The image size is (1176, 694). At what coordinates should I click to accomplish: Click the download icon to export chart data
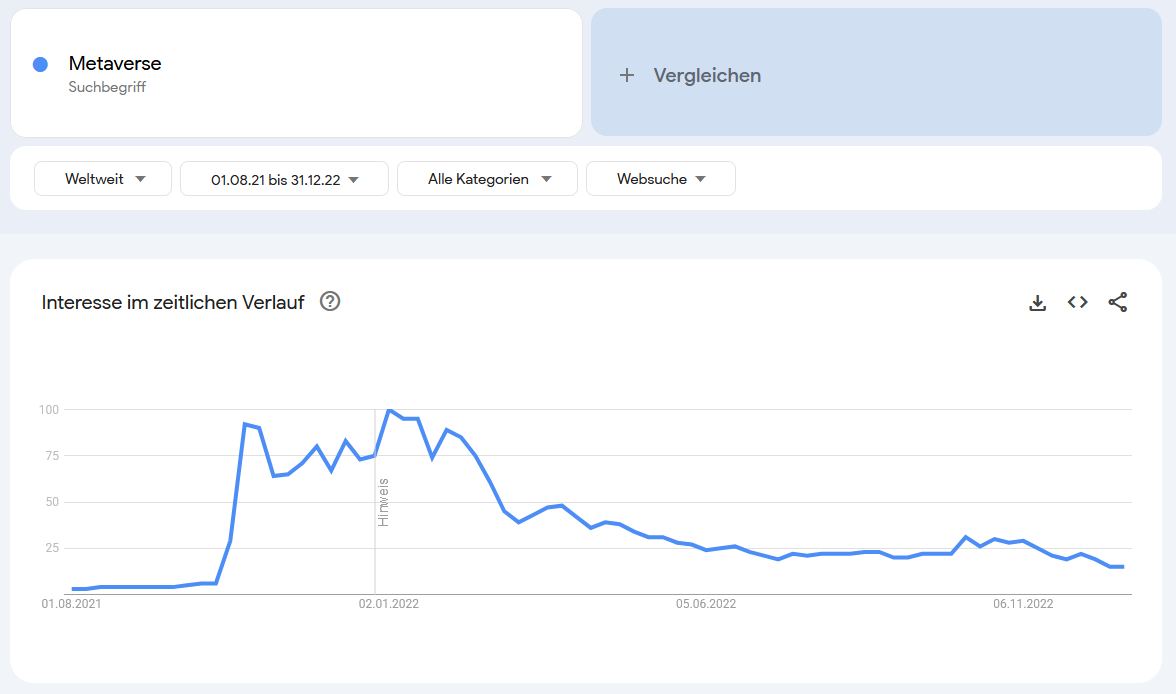pos(1038,301)
